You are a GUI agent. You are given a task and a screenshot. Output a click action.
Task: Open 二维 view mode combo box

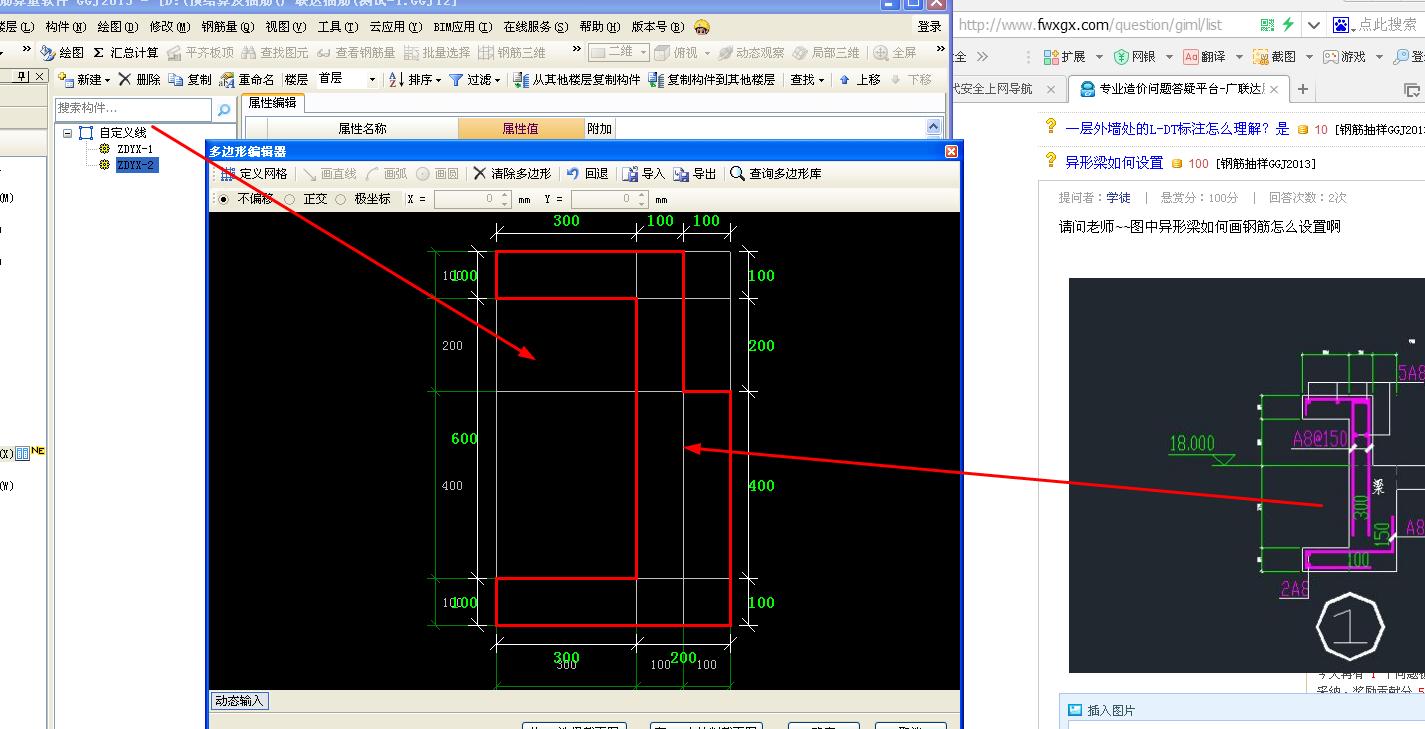(619, 52)
